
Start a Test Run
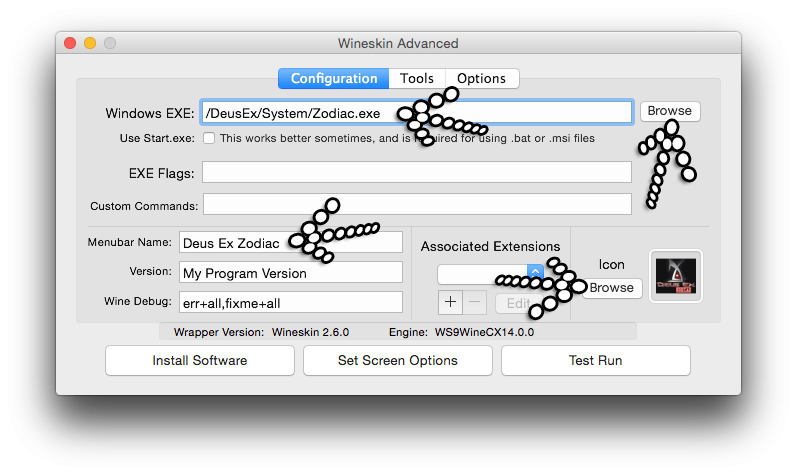595,361
